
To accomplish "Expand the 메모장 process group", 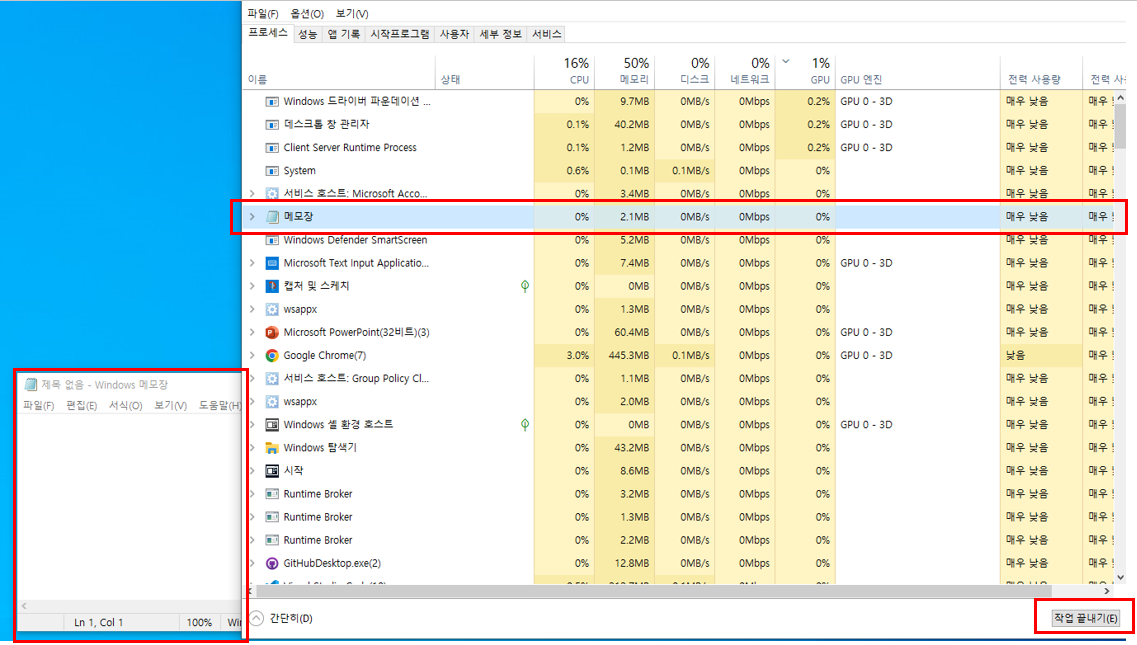I will point(252,217).
